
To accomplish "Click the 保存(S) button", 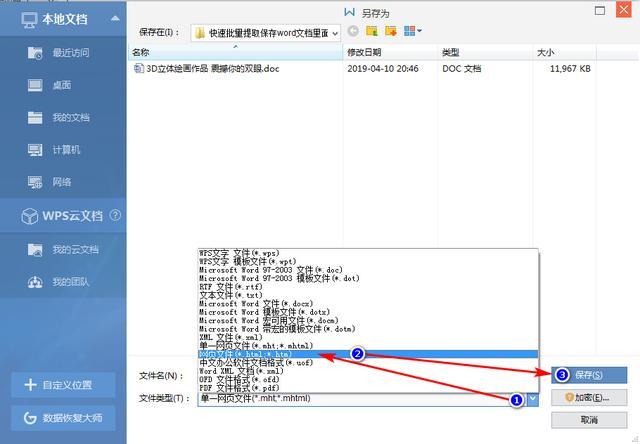I will pos(589,375).
